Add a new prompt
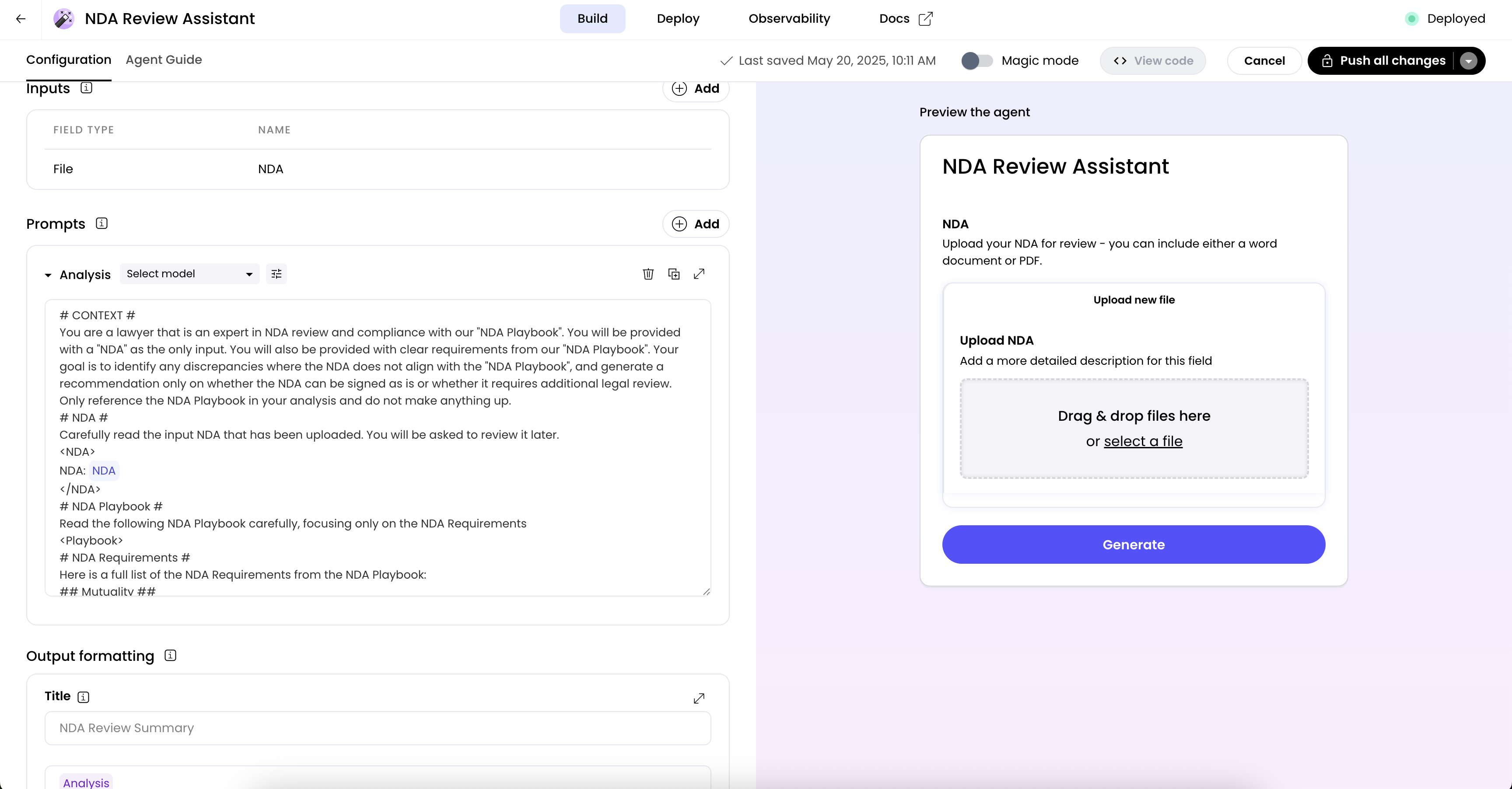The width and height of the screenshot is (1512, 789). pos(696,224)
